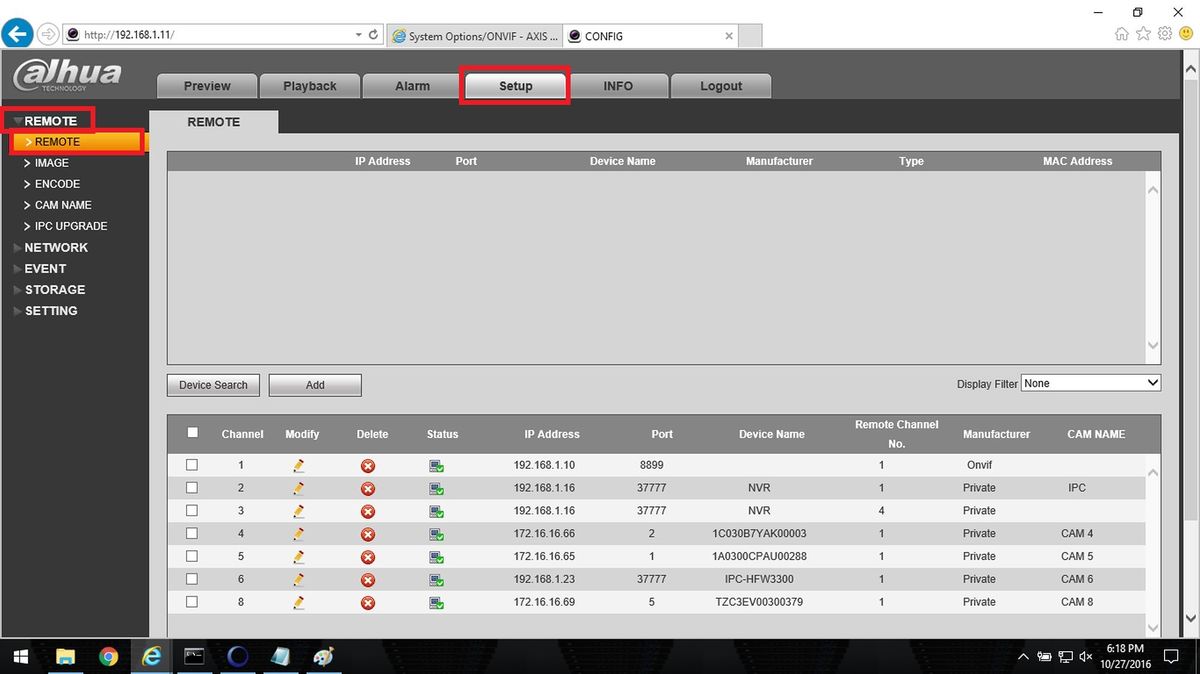This screenshot has width=1200, height=674.
Task: Select the checkbox for channel 5
Action: pyautogui.click(x=192, y=556)
